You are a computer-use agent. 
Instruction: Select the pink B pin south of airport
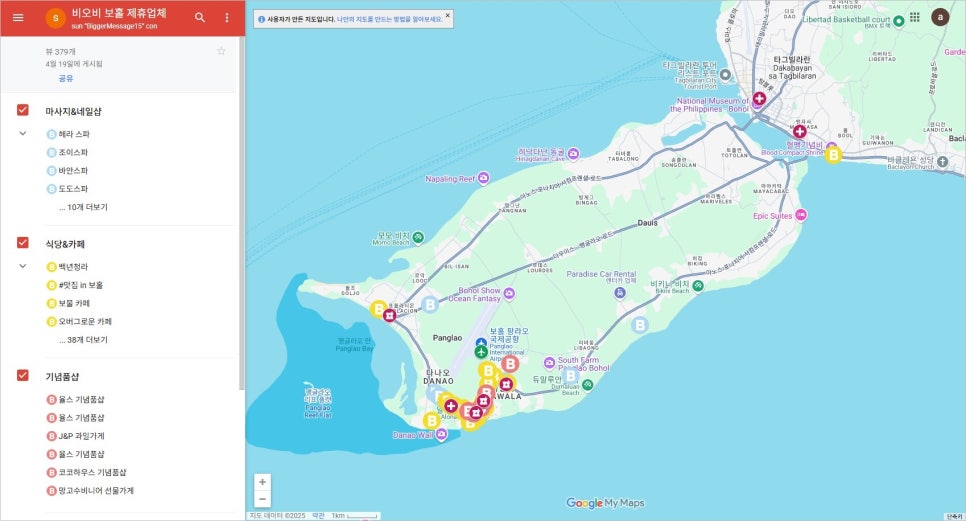tap(509, 363)
